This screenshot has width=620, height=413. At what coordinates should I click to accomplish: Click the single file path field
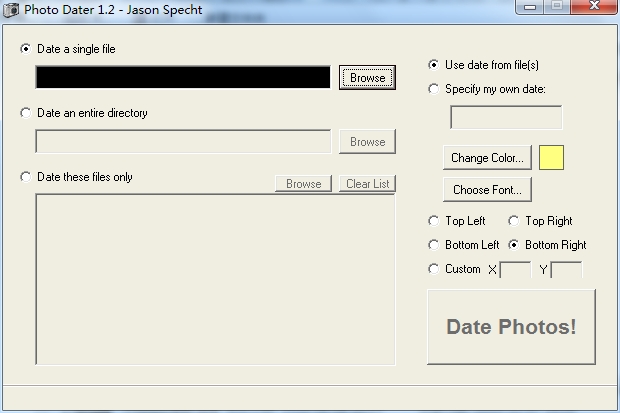pos(183,78)
